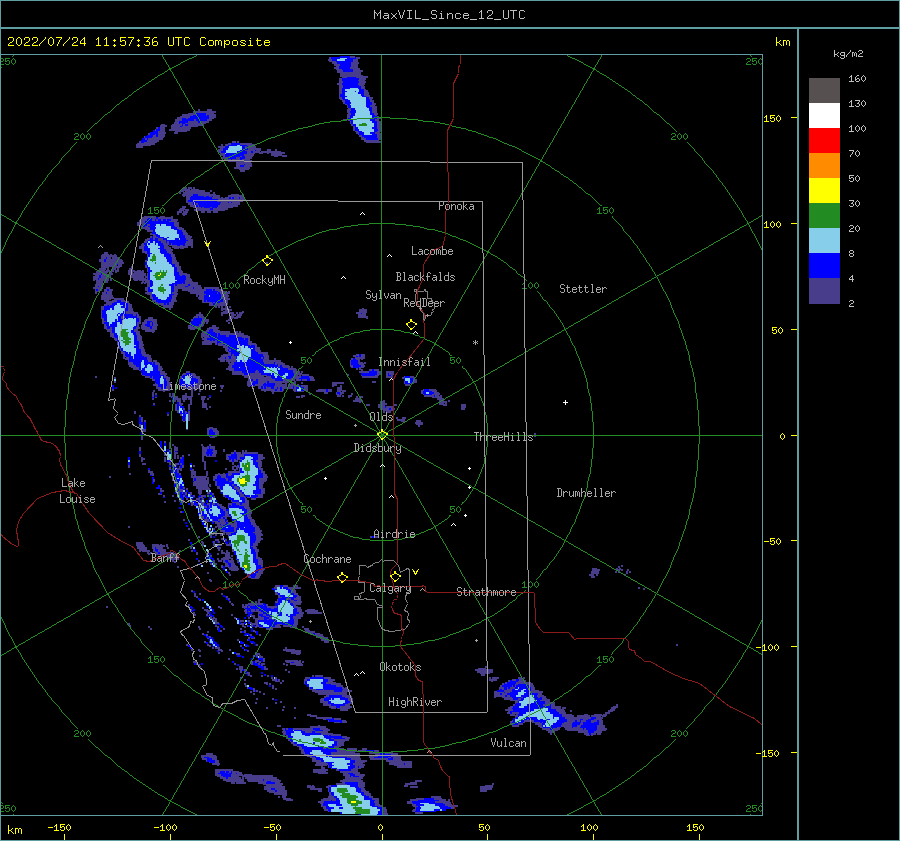900x841 pixels.
Task: Click the Strathmore label
Action: click(486, 592)
